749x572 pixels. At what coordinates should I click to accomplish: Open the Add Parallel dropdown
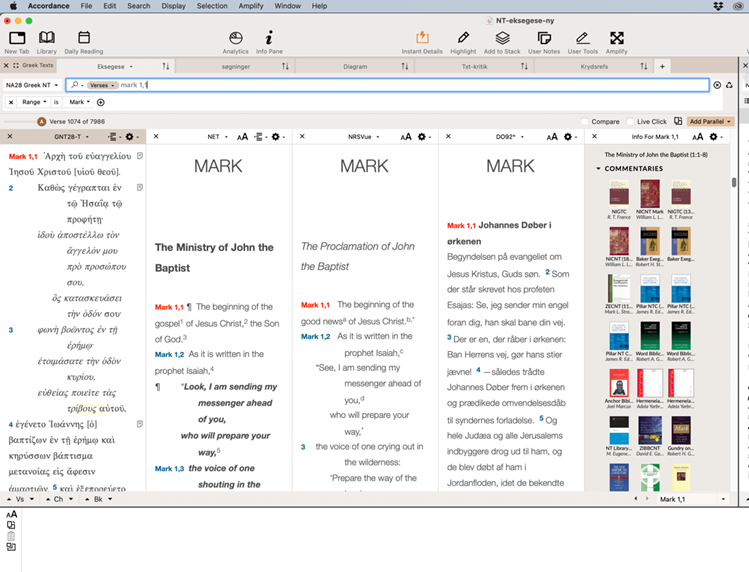pyautogui.click(x=710, y=121)
